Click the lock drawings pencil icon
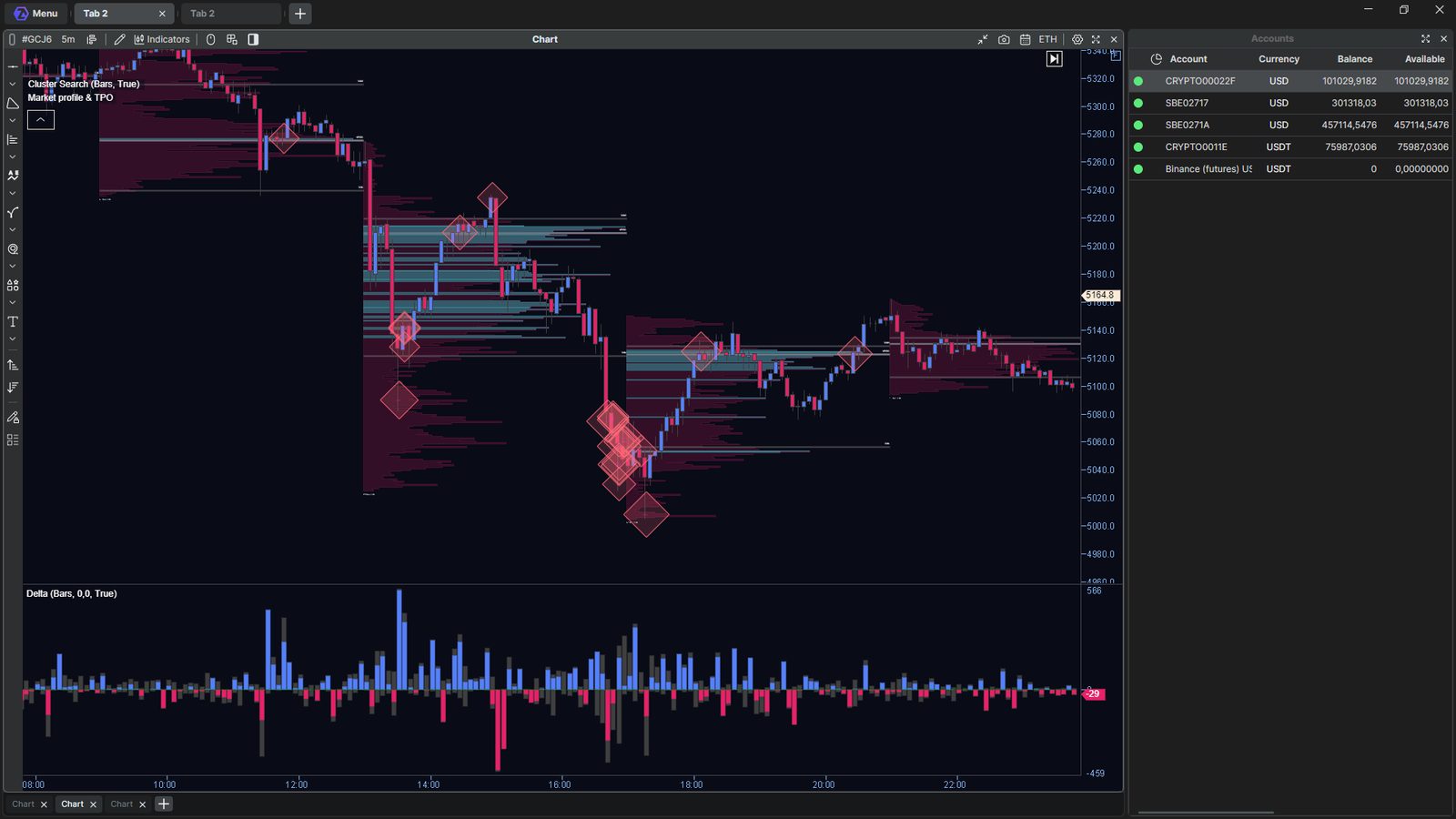 (13, 417)
